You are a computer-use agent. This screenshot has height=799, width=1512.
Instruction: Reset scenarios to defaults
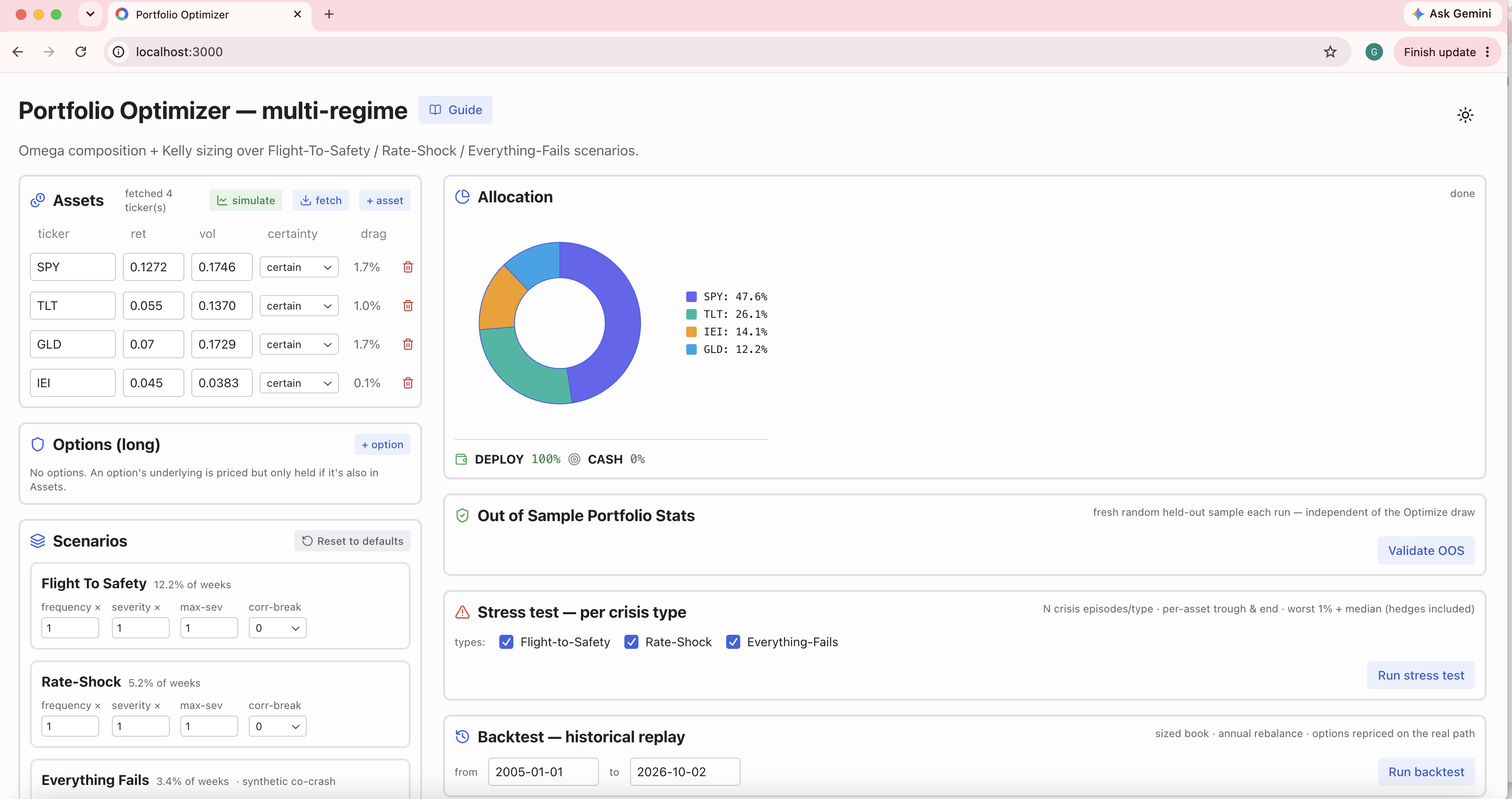(352, 541)
